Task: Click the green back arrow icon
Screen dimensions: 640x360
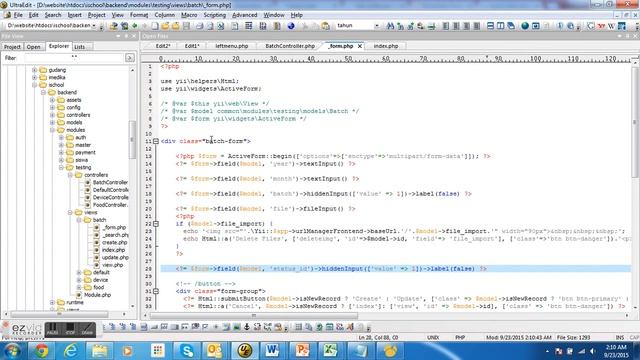Action: pyautogui.click(x=135, y=26)
